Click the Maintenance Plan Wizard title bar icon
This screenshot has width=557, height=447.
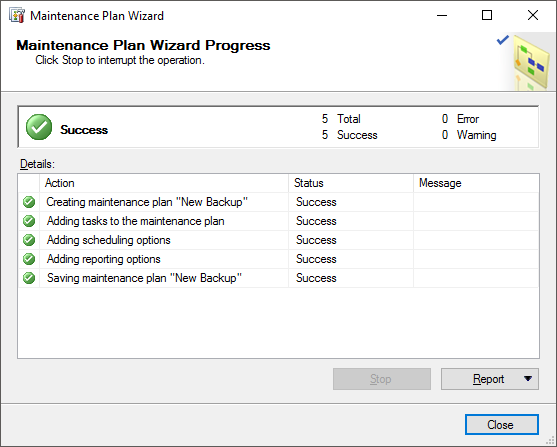17,16
